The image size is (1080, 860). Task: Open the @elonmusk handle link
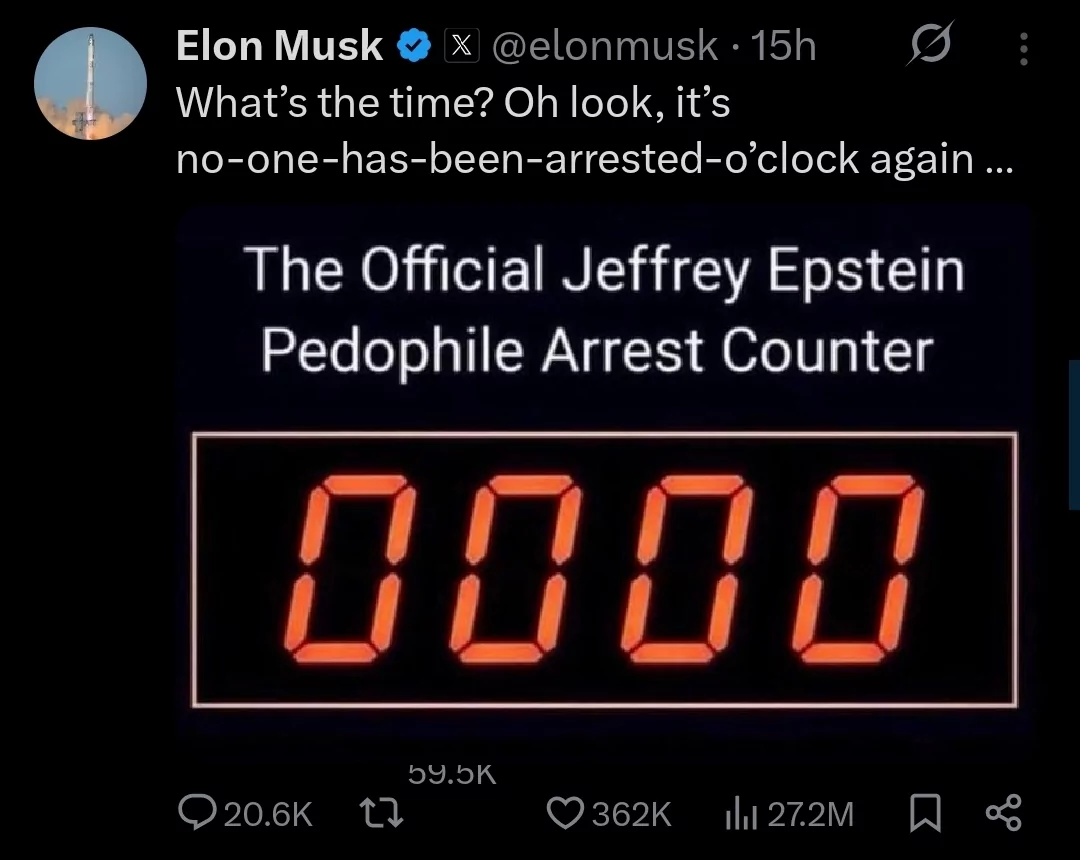tap(607, 46)
